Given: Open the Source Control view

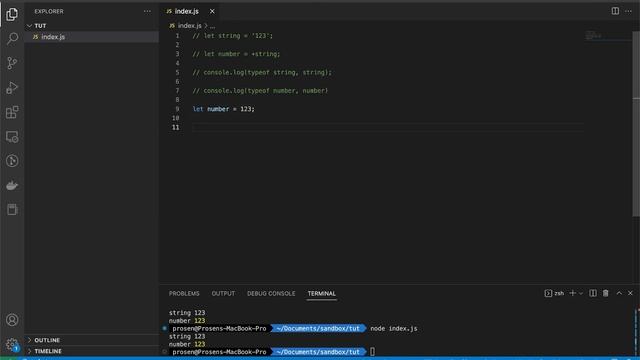Looking at the screenshot, I should tap(12, 63).
